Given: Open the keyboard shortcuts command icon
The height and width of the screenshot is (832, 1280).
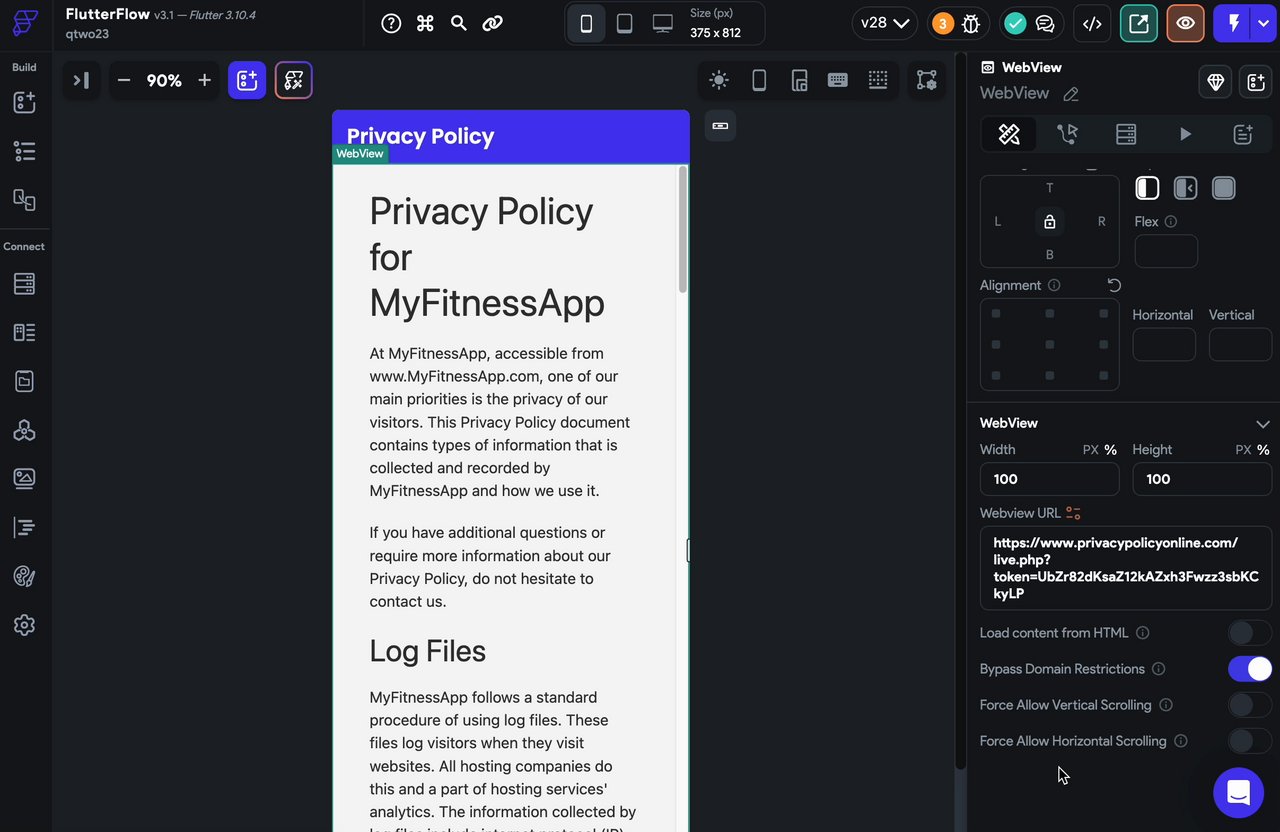Looking at the screenshot, I should (425, 23).
